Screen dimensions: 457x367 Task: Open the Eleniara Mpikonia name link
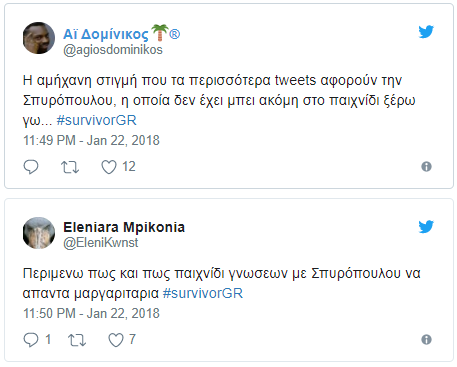pyautogui.click(x=124, y=227)
